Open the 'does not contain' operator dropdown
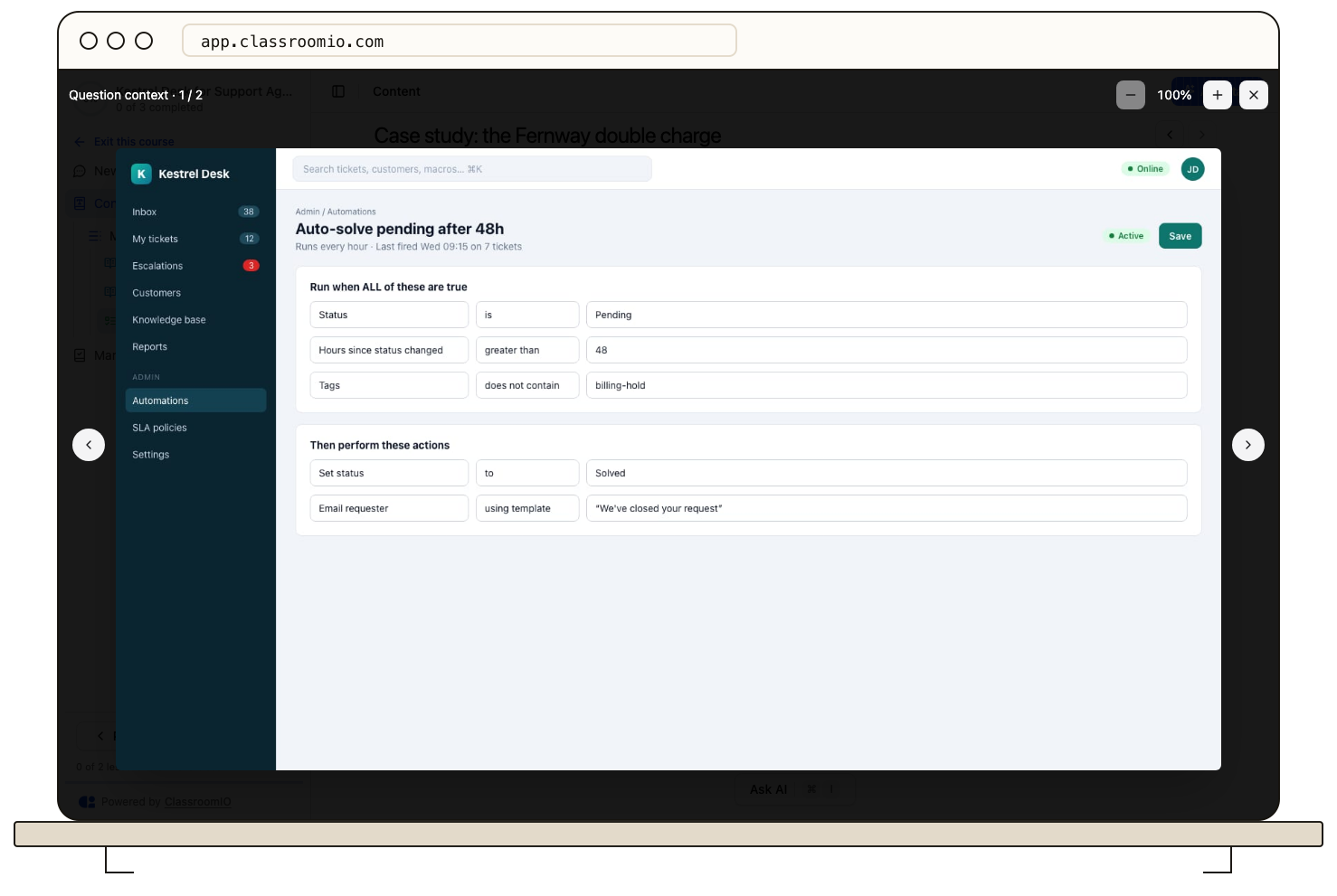This screenshot has height=896, width=1337. (x=527, y=385)
